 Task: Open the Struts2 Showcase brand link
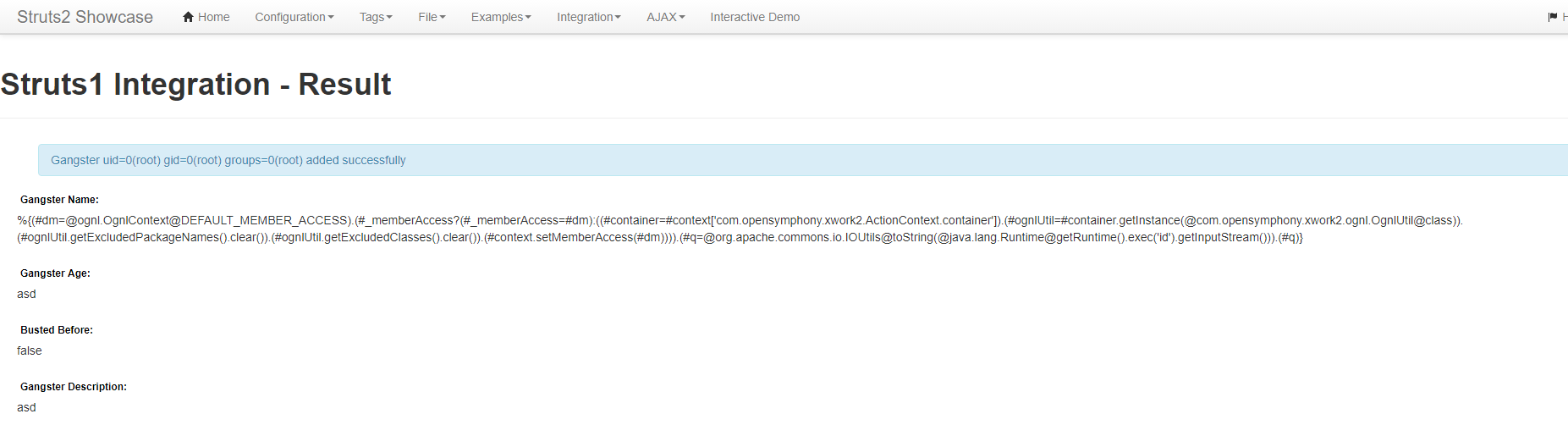85,17
